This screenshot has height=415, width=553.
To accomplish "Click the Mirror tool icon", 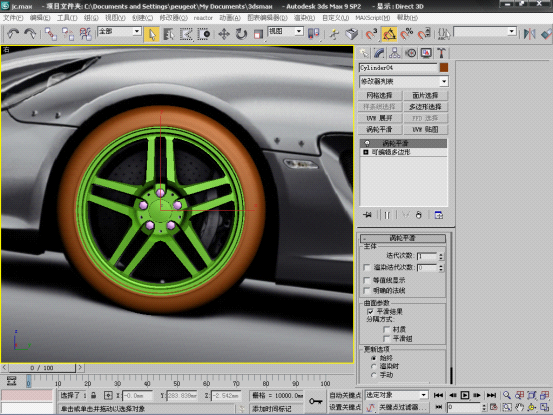I will pos(529,34).
